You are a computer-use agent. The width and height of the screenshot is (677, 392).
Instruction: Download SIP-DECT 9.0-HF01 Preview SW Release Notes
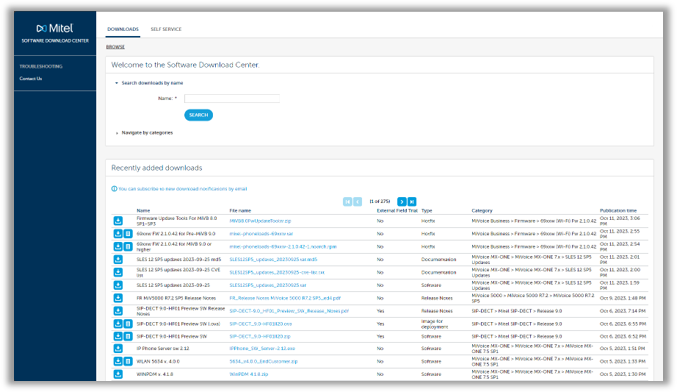[x=118, y=311]
